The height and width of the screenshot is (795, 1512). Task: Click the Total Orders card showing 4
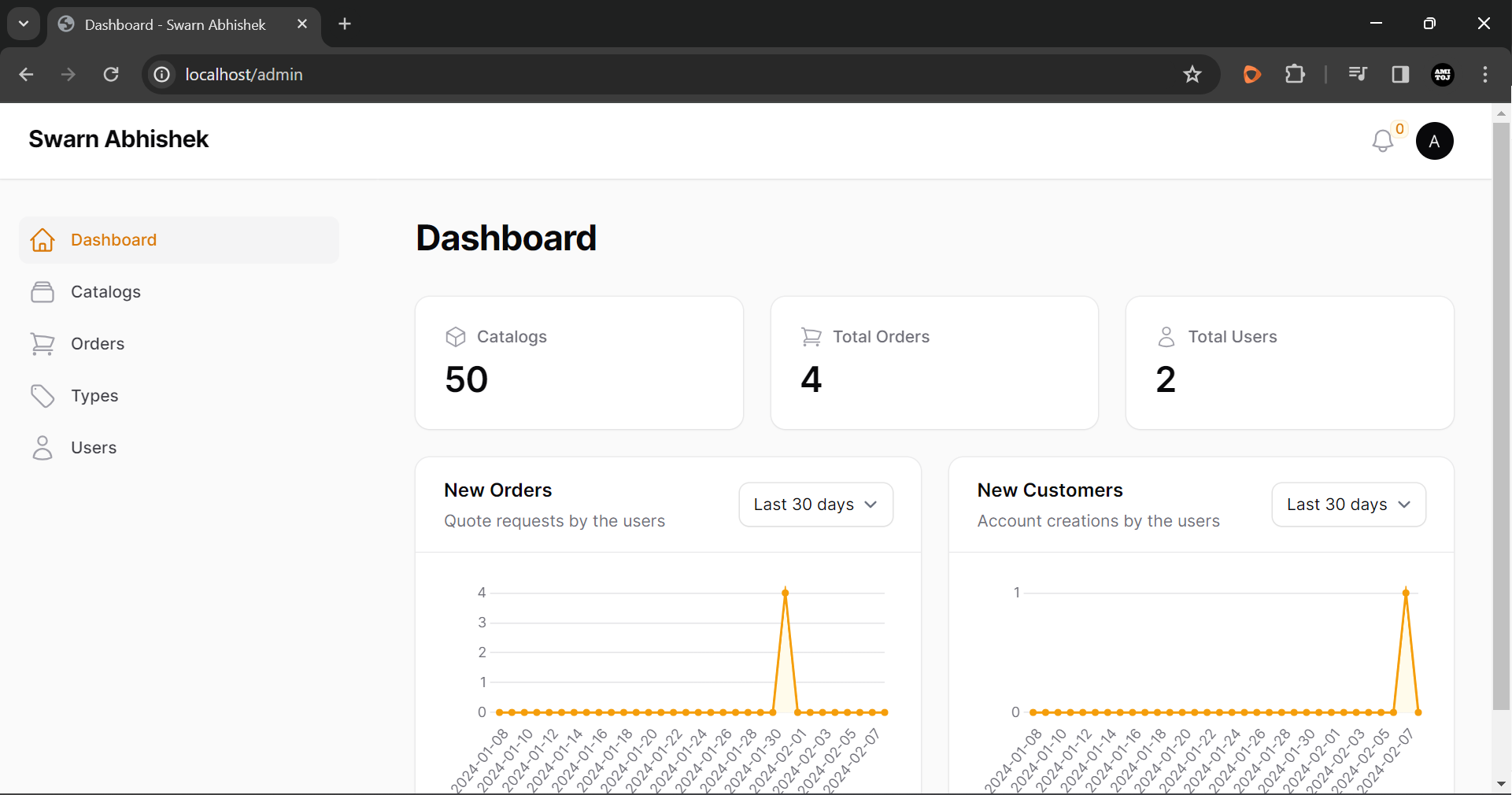tap(934, 363)
